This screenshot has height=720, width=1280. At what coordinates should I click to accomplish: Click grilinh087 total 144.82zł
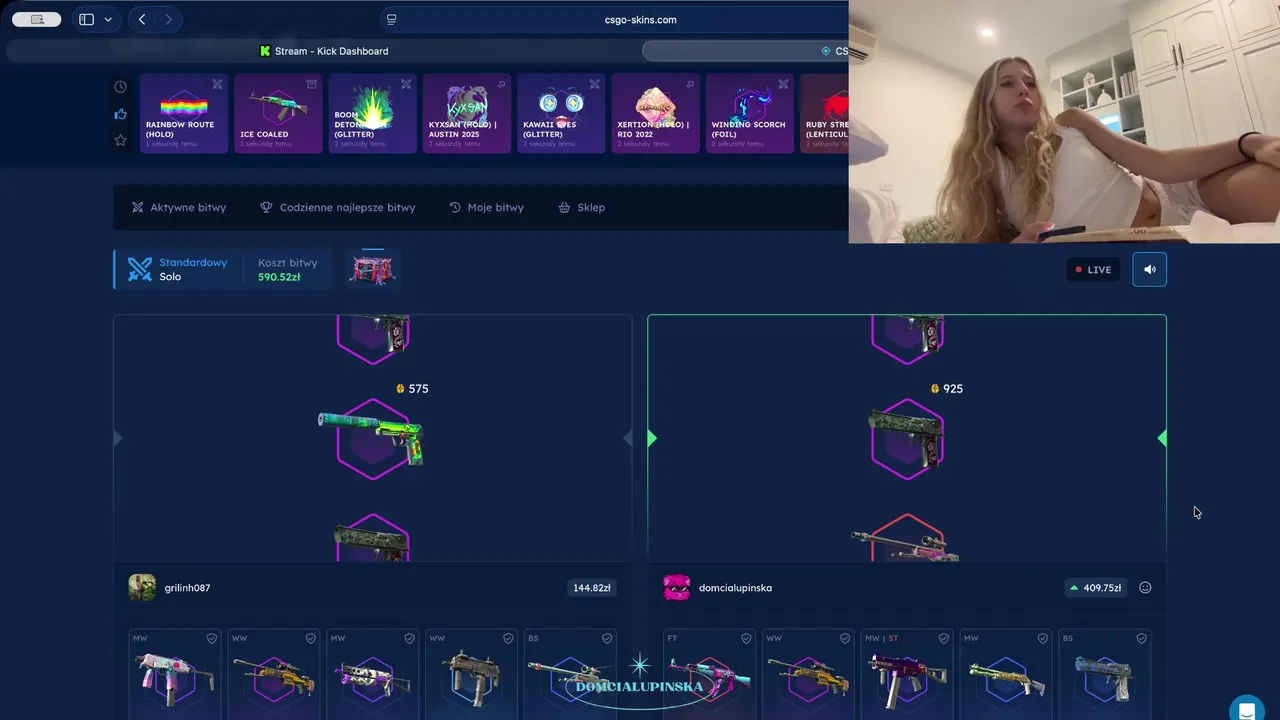click(592, 588)
